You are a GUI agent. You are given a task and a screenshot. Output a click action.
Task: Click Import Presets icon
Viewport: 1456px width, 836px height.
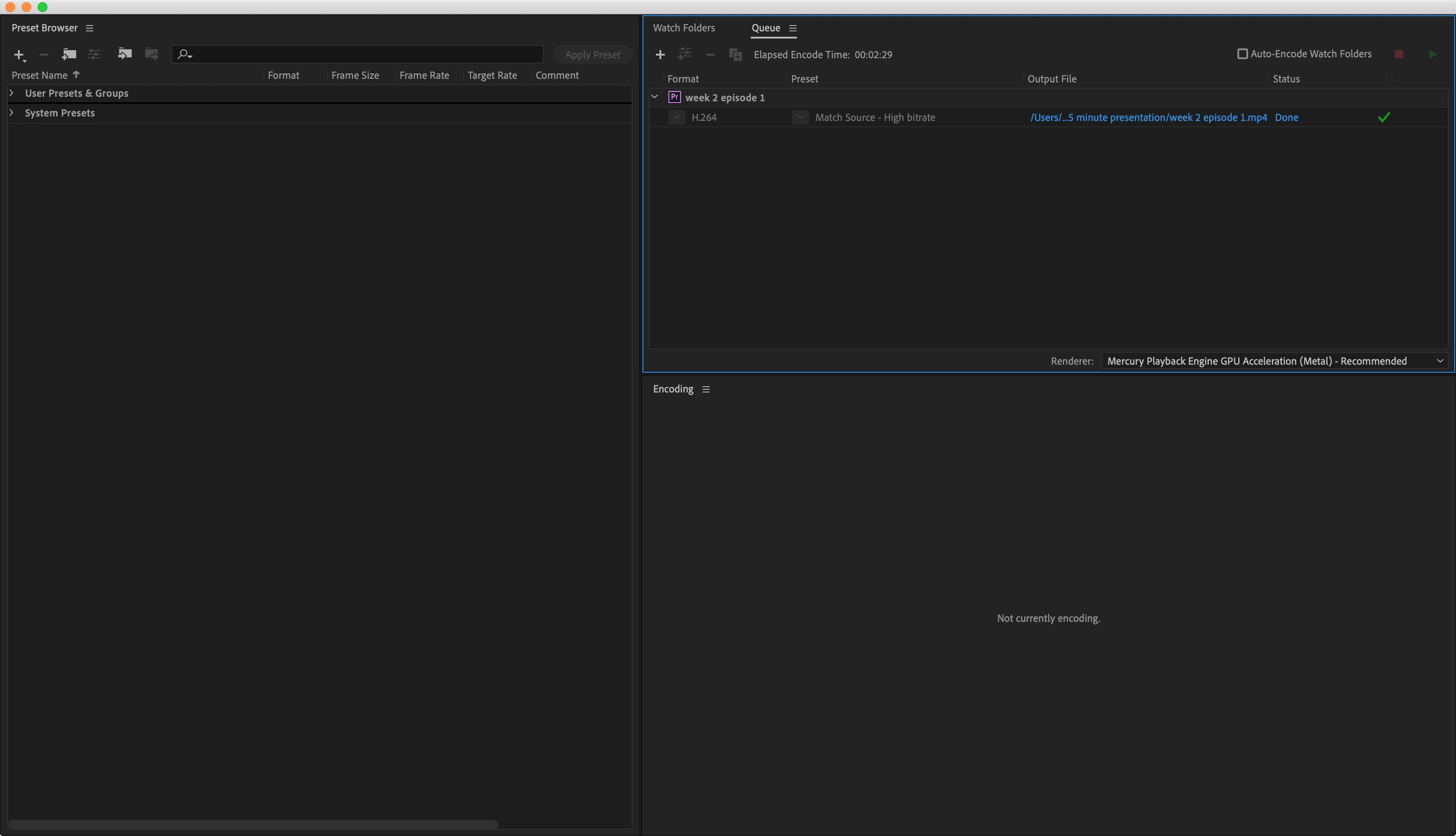click(125, 54)
